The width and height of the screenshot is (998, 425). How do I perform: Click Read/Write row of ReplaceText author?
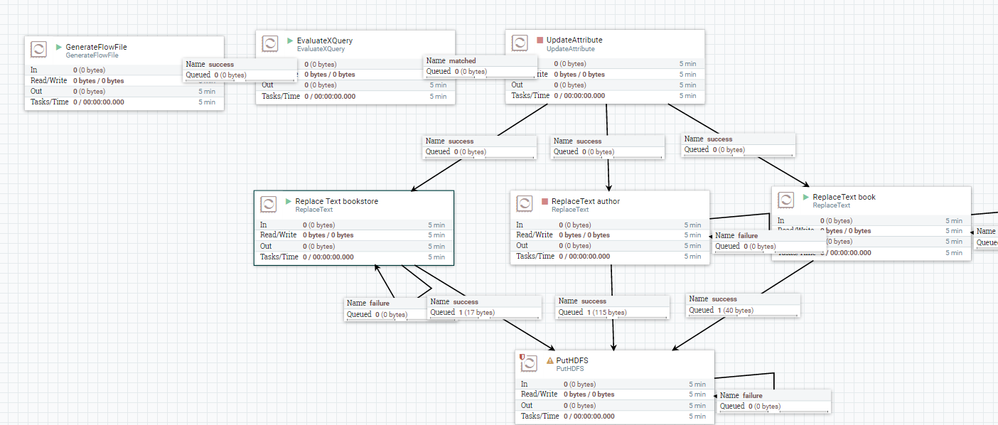[x=610, y=235]
